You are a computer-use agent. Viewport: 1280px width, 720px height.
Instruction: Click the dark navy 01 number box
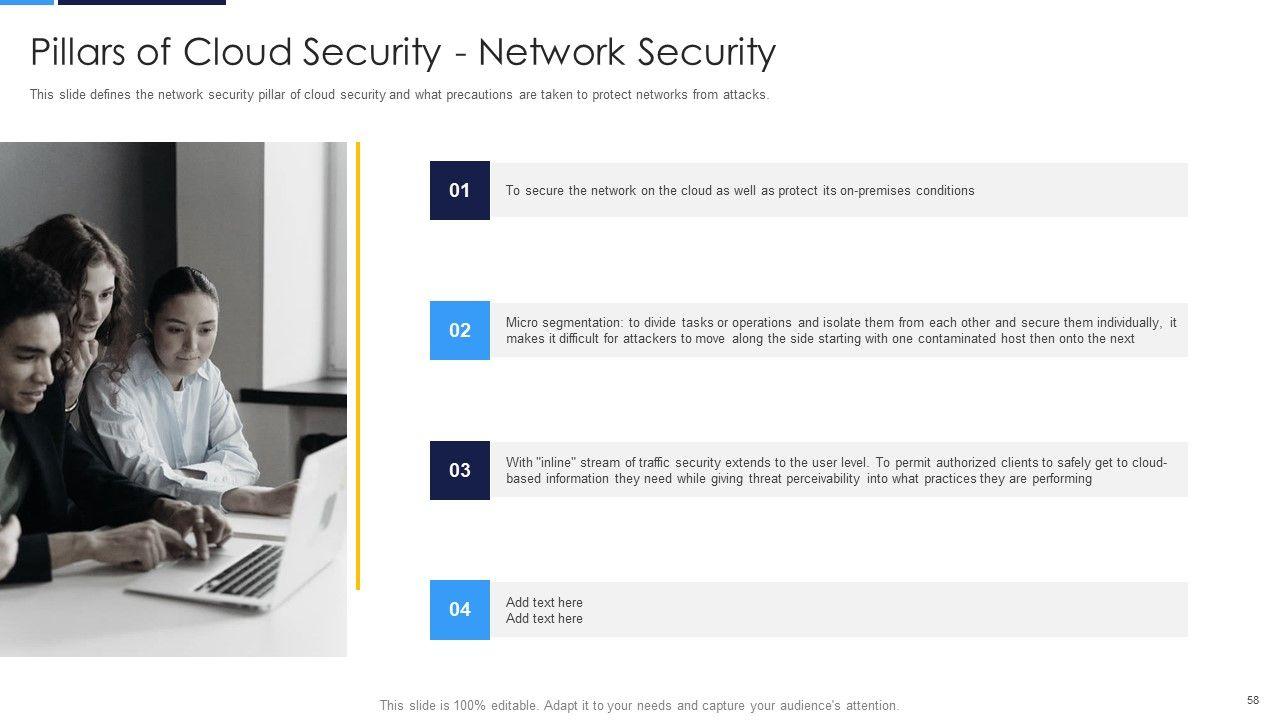click(x=460, y=190)
